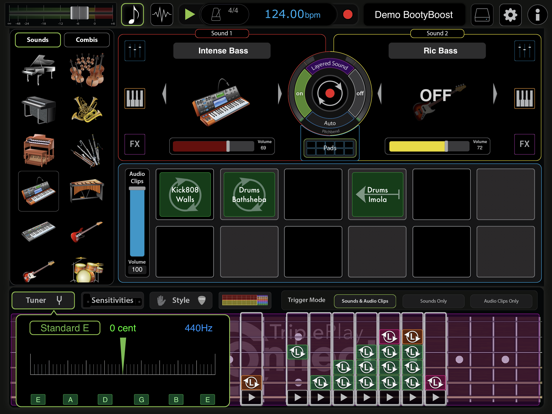
Task: Go to next Sound 1 instrument arrow
Action: pos(280,94)
